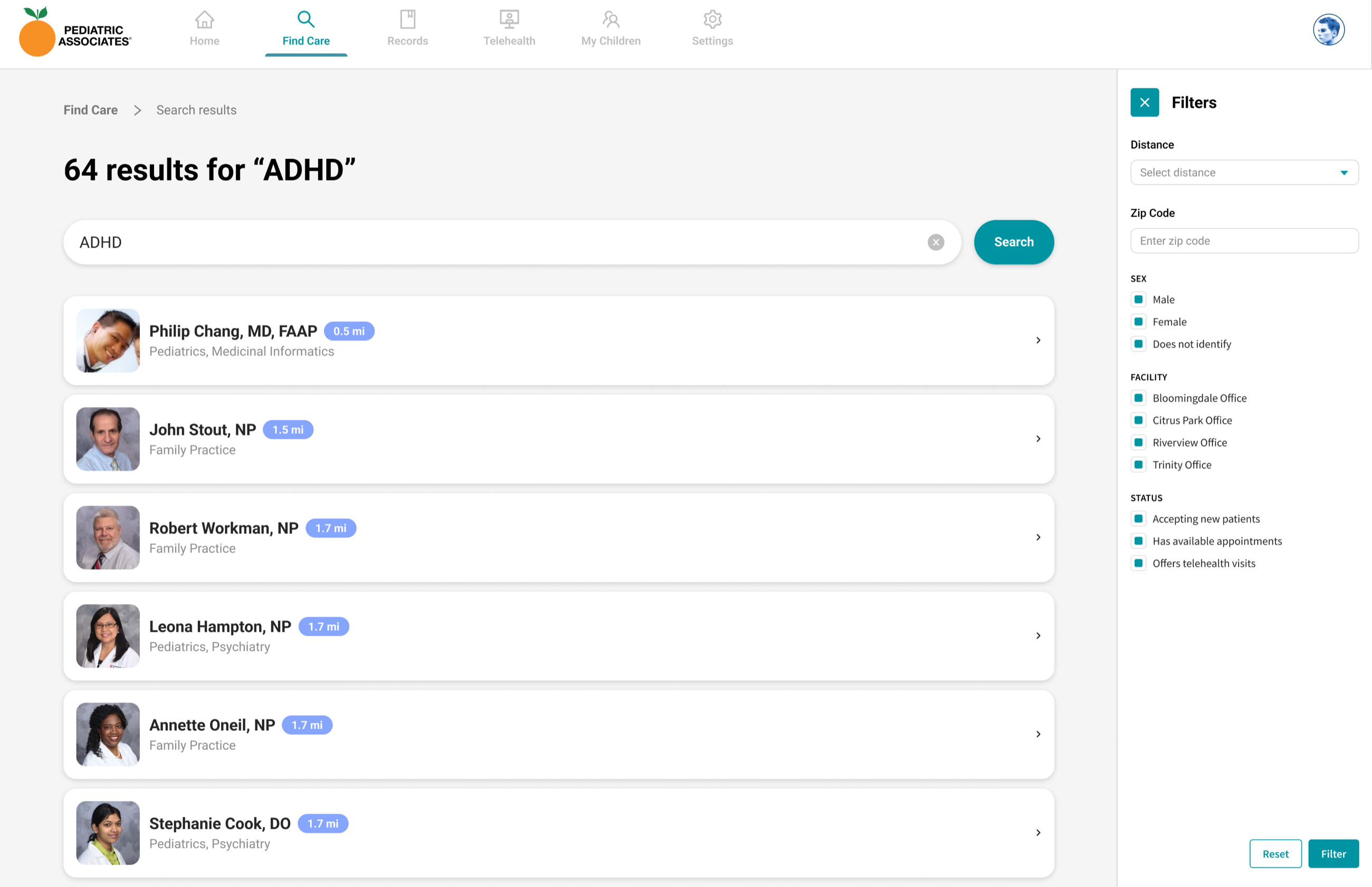
Task: Click the name Stephanie Cook, DO
Action: pos(220,824)
